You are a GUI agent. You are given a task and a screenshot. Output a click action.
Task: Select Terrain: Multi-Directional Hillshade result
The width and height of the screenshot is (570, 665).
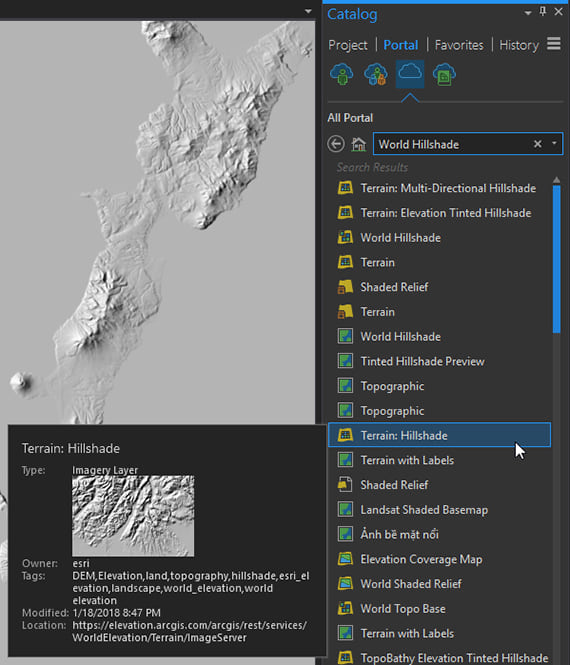[448, 188]
